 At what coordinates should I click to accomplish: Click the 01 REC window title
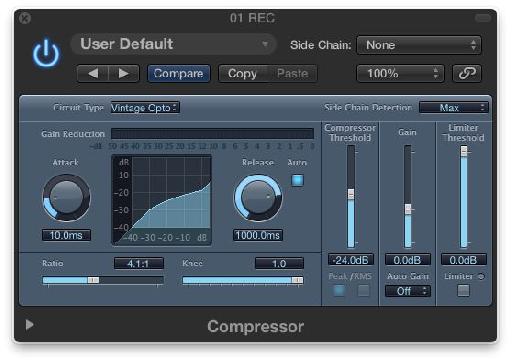252,18
